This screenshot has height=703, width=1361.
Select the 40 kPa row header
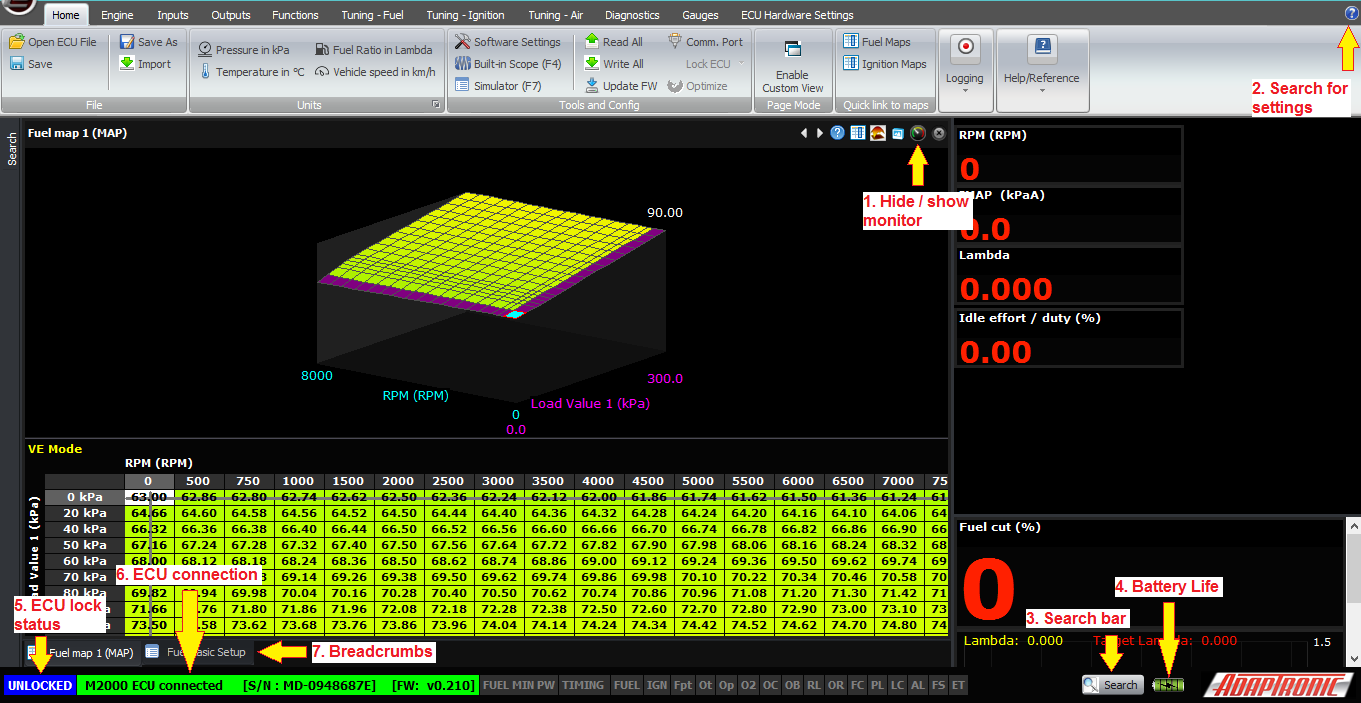[85, 529]
